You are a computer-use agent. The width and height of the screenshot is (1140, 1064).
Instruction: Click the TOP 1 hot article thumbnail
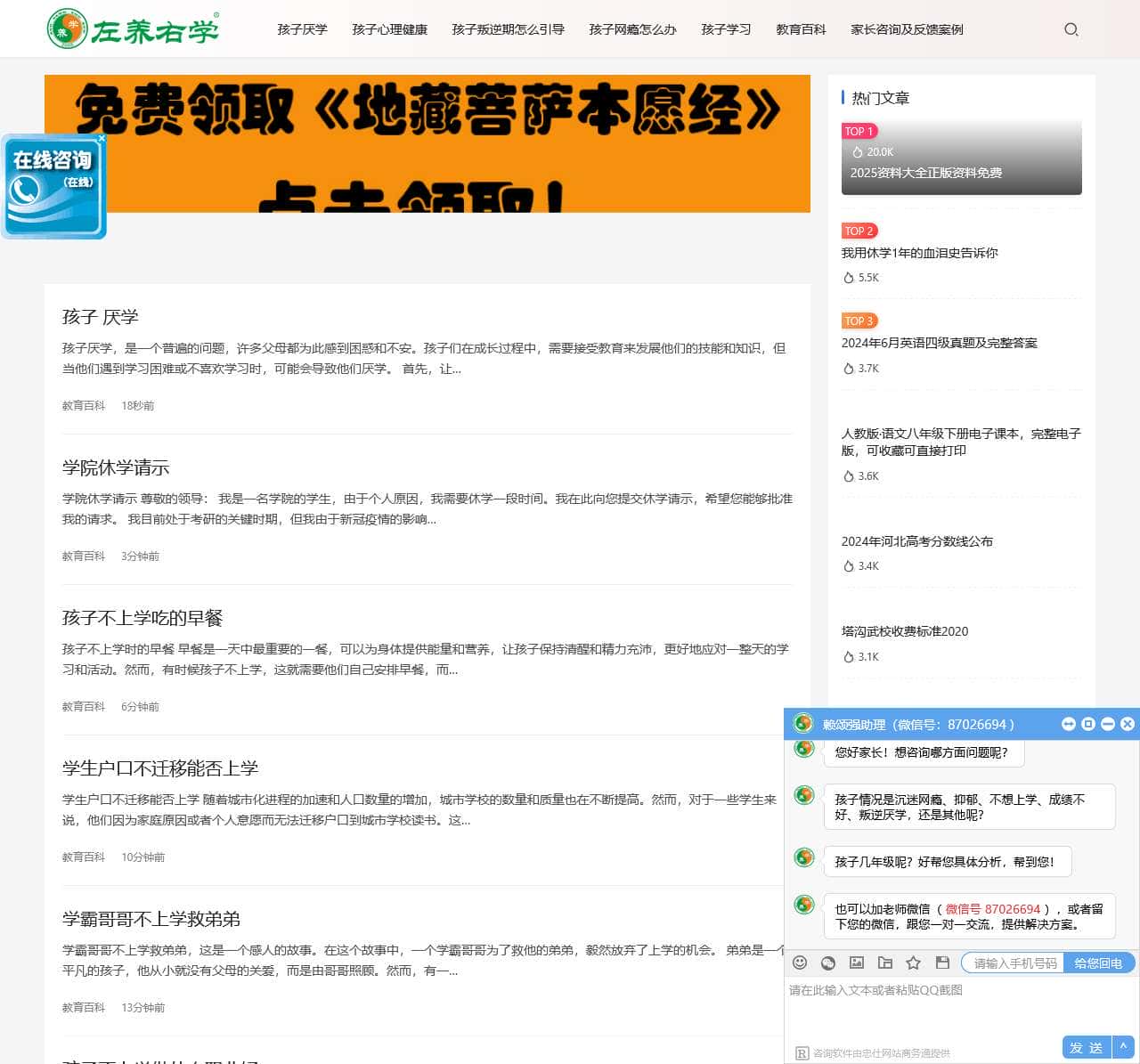(x=961, y=158)
